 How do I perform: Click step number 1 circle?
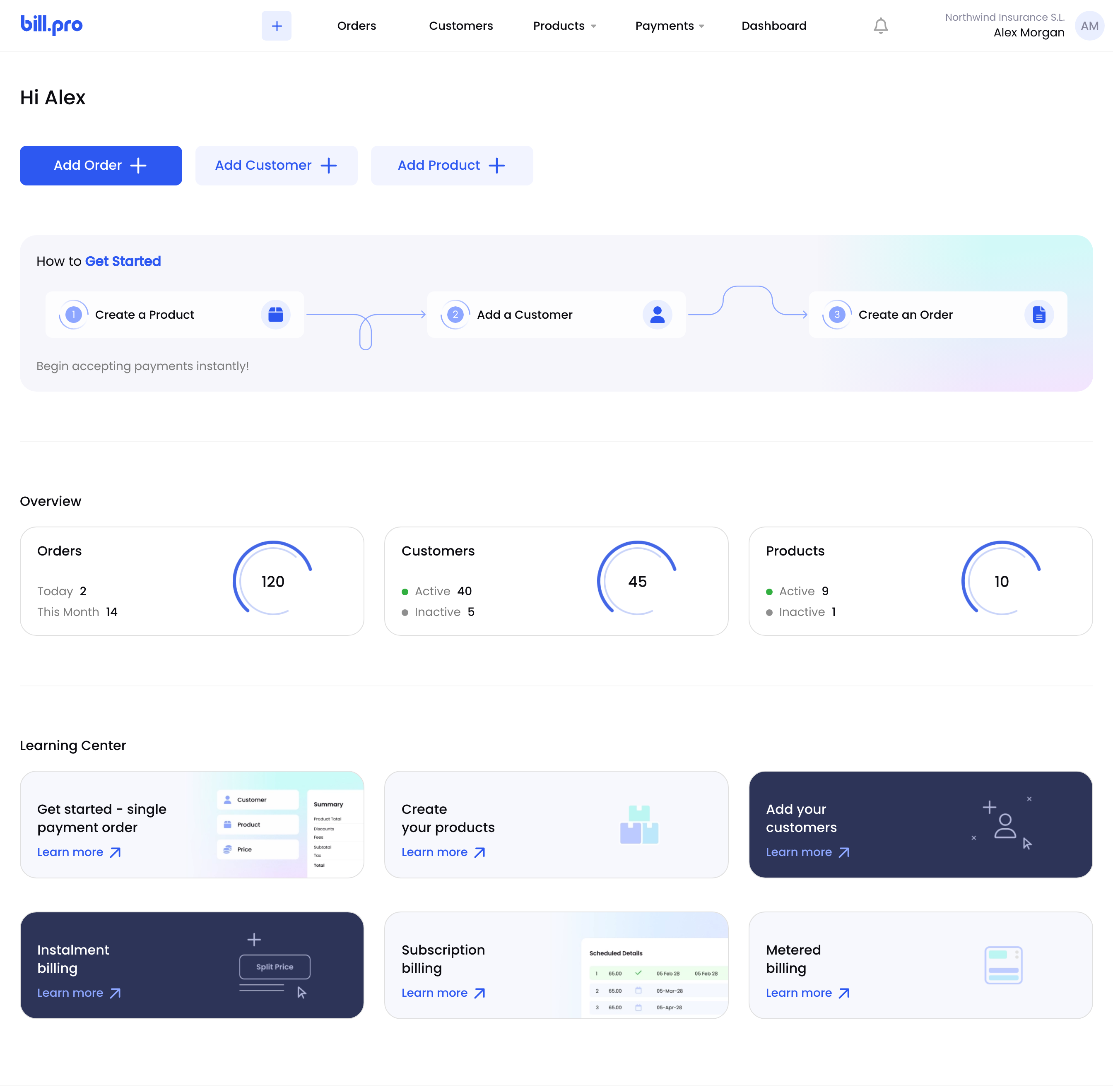tap(73, 314)
